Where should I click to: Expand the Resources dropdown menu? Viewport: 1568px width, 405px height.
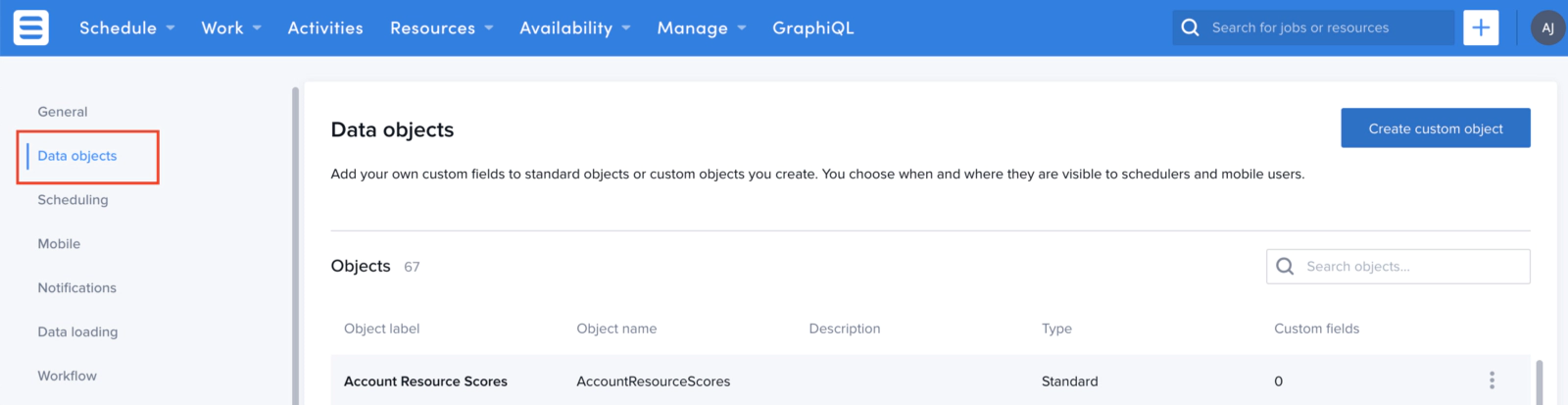click(441, 27)
